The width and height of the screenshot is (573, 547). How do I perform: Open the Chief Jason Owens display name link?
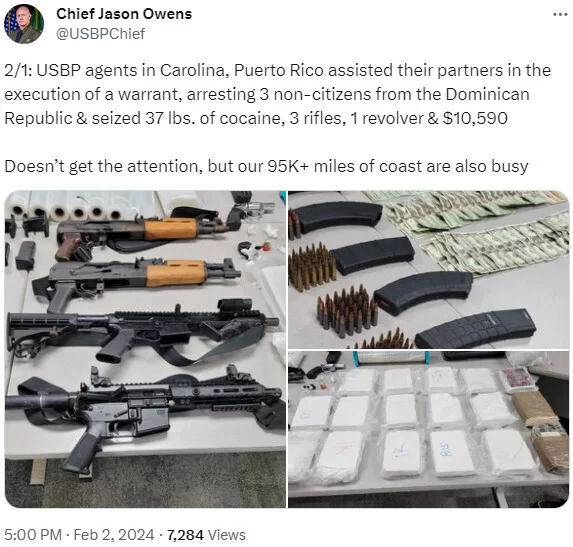124,14
